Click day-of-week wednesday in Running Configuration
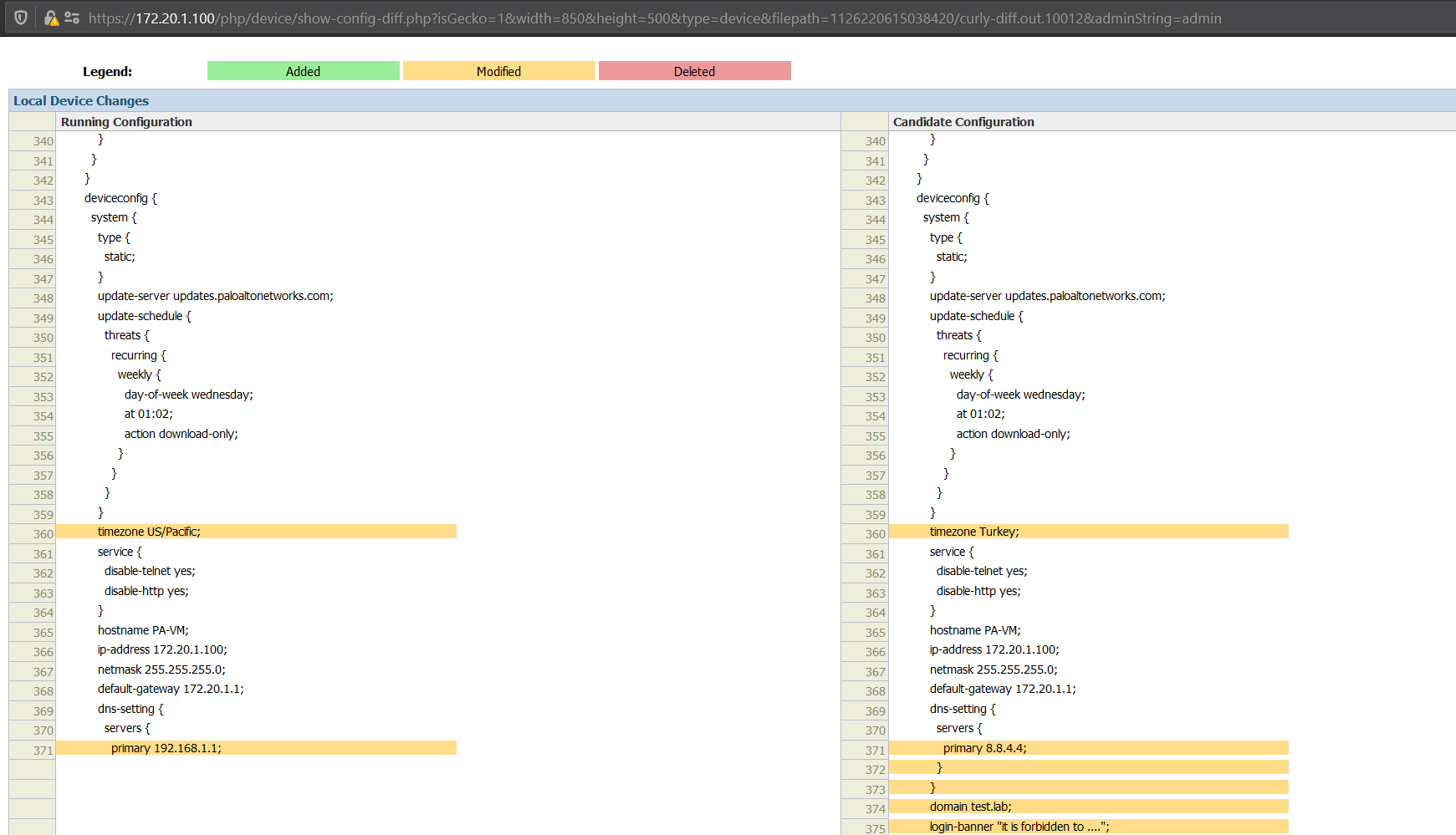This screenshot has width=1456, height=835. 188,395
